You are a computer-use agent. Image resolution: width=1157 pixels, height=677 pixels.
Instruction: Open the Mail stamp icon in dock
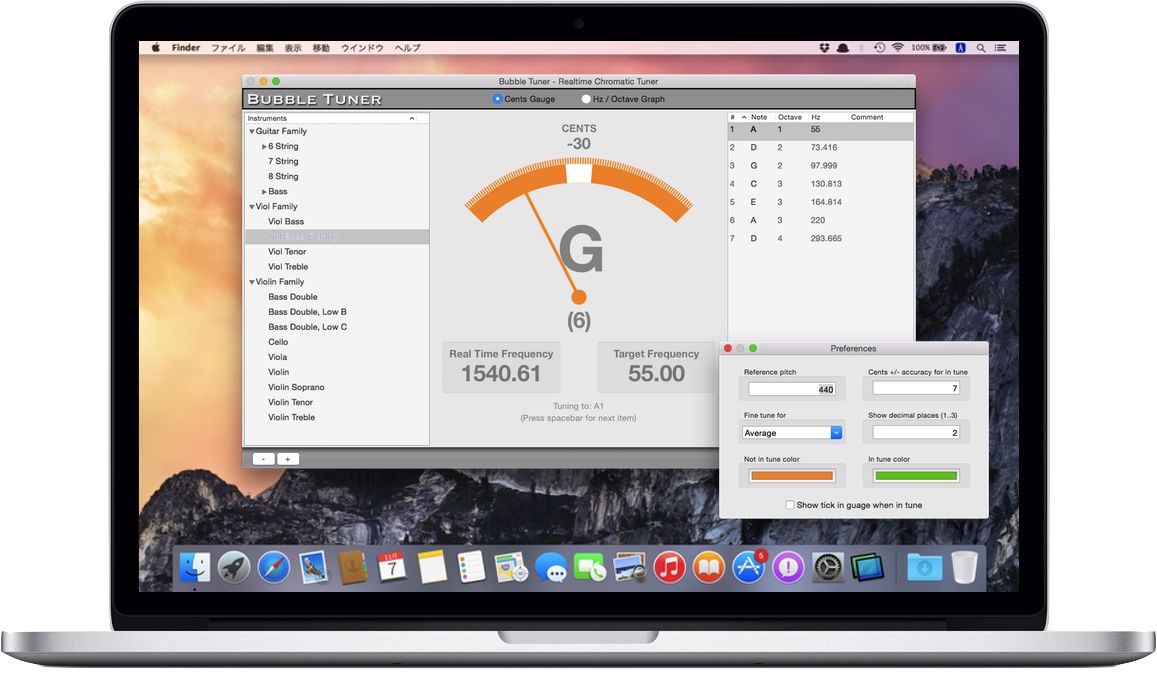pyautogui.click(x=314, y=568)
